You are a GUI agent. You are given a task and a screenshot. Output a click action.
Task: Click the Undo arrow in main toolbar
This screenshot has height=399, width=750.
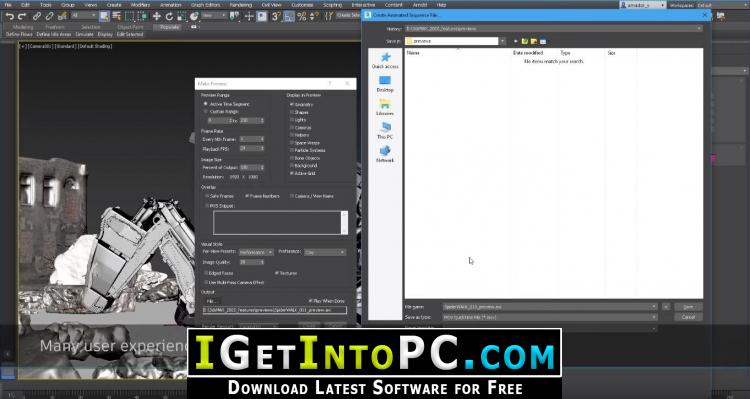(10, 16)
